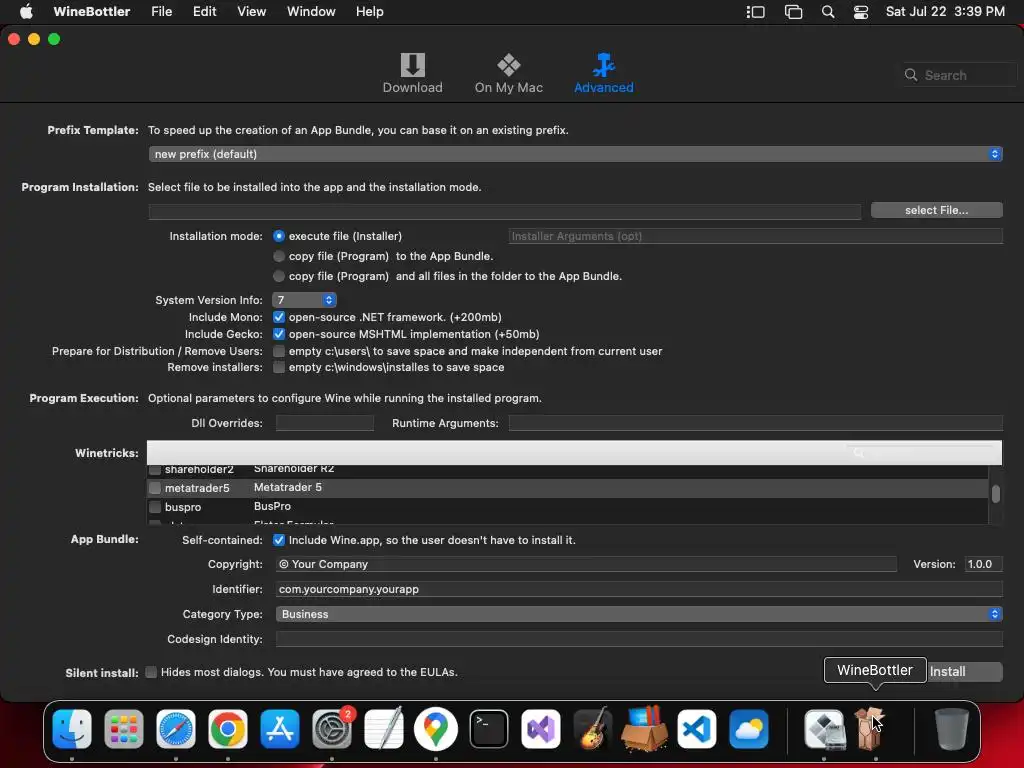
Task: Open Spotlight search in menu bar
Action: click(x=827, y=12)
